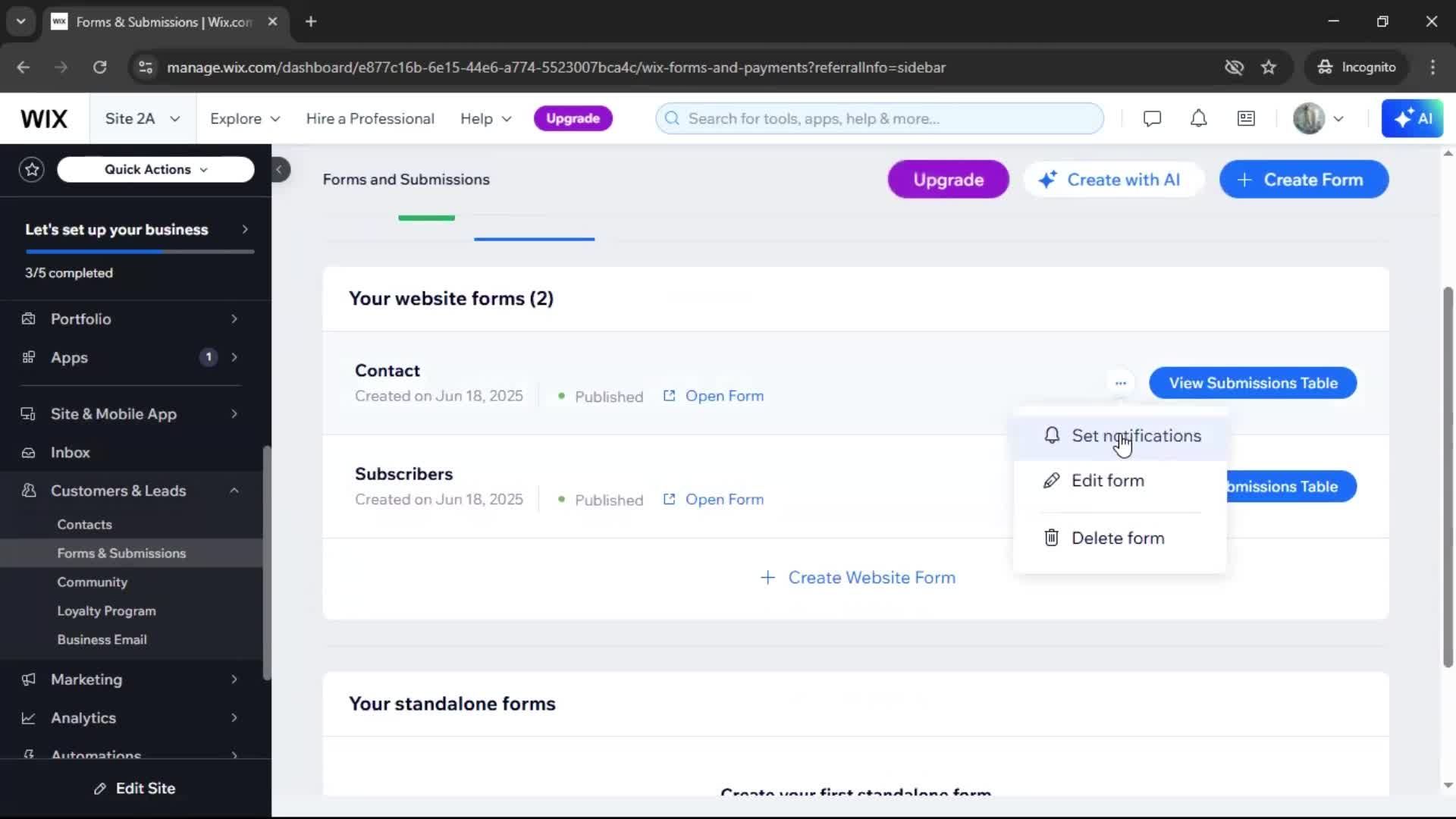Image resolution: width=1456 pixels, height=819 pixels.
Task: Click the Apps icon in sidebar
Action: coord(28,357)
